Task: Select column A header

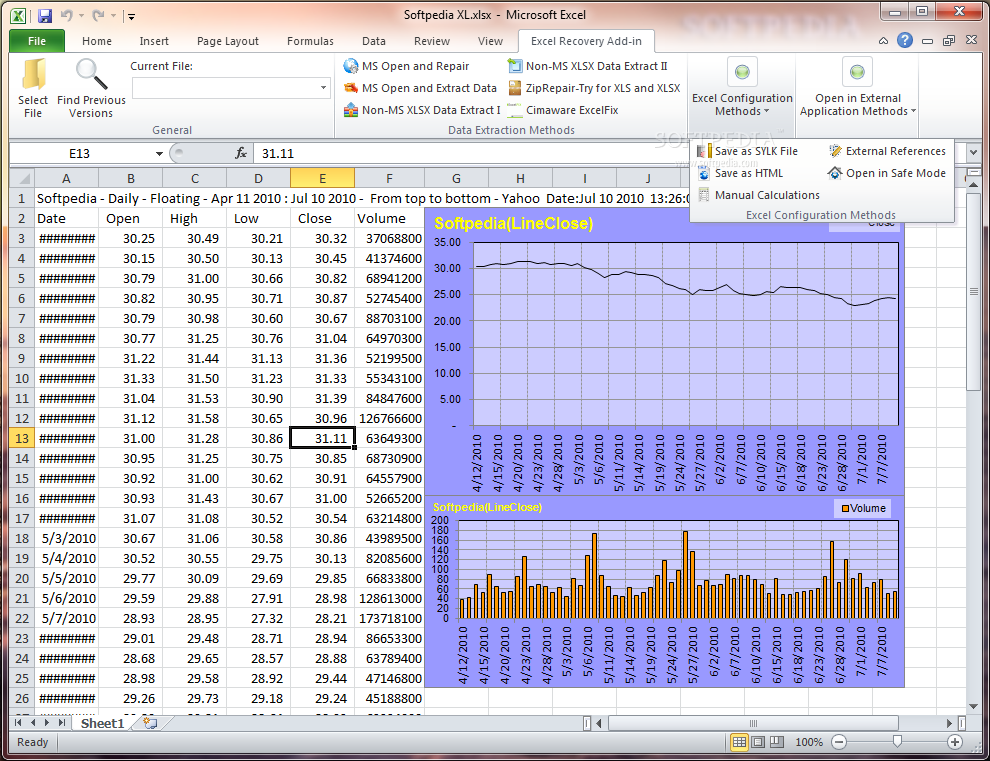Action: pos(66,178)
